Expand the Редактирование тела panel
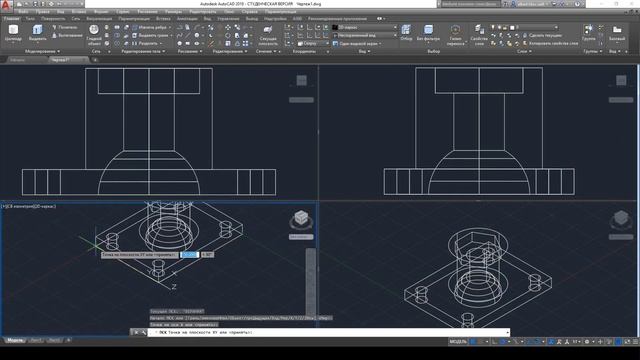This screenshot has width=640, height=360. 143,51
